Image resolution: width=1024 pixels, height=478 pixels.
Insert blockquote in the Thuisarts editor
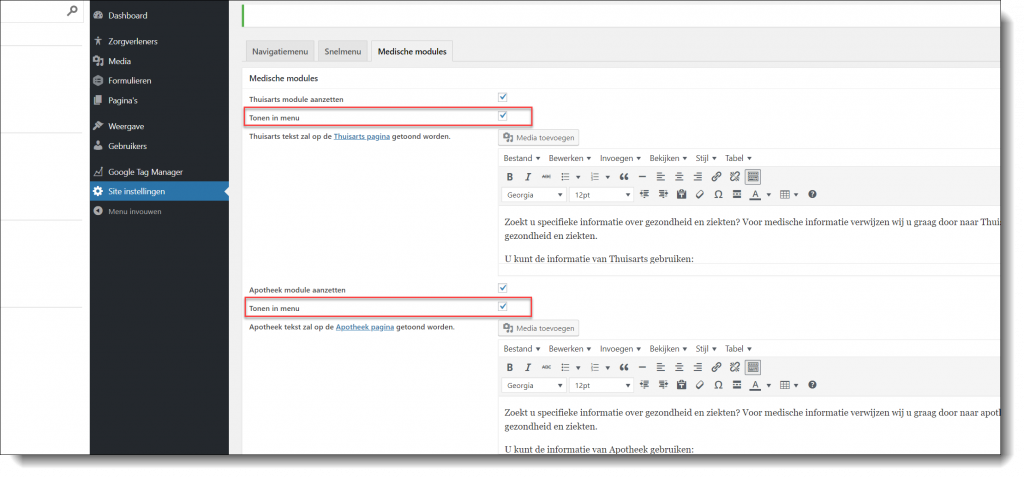click(x=624, y=176)
